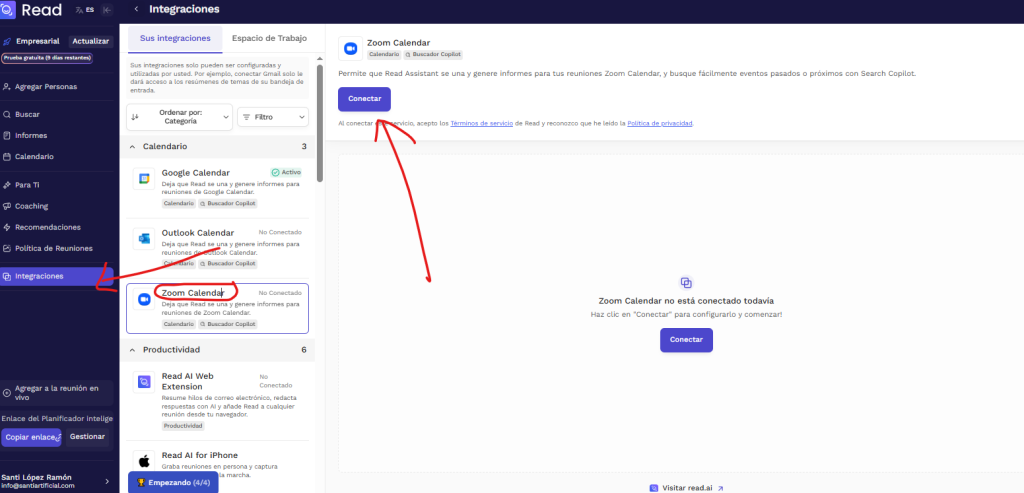
Task: Select the Outlook Calendar integration
Action: [217, 248]
